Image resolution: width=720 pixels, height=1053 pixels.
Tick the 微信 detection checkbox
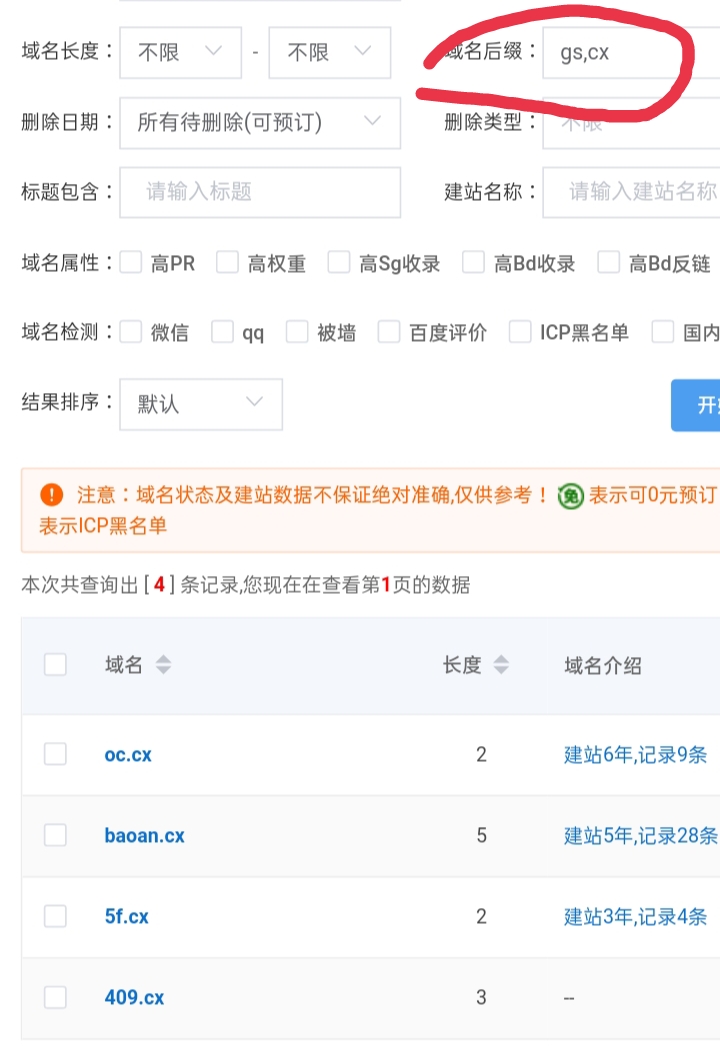131,333
